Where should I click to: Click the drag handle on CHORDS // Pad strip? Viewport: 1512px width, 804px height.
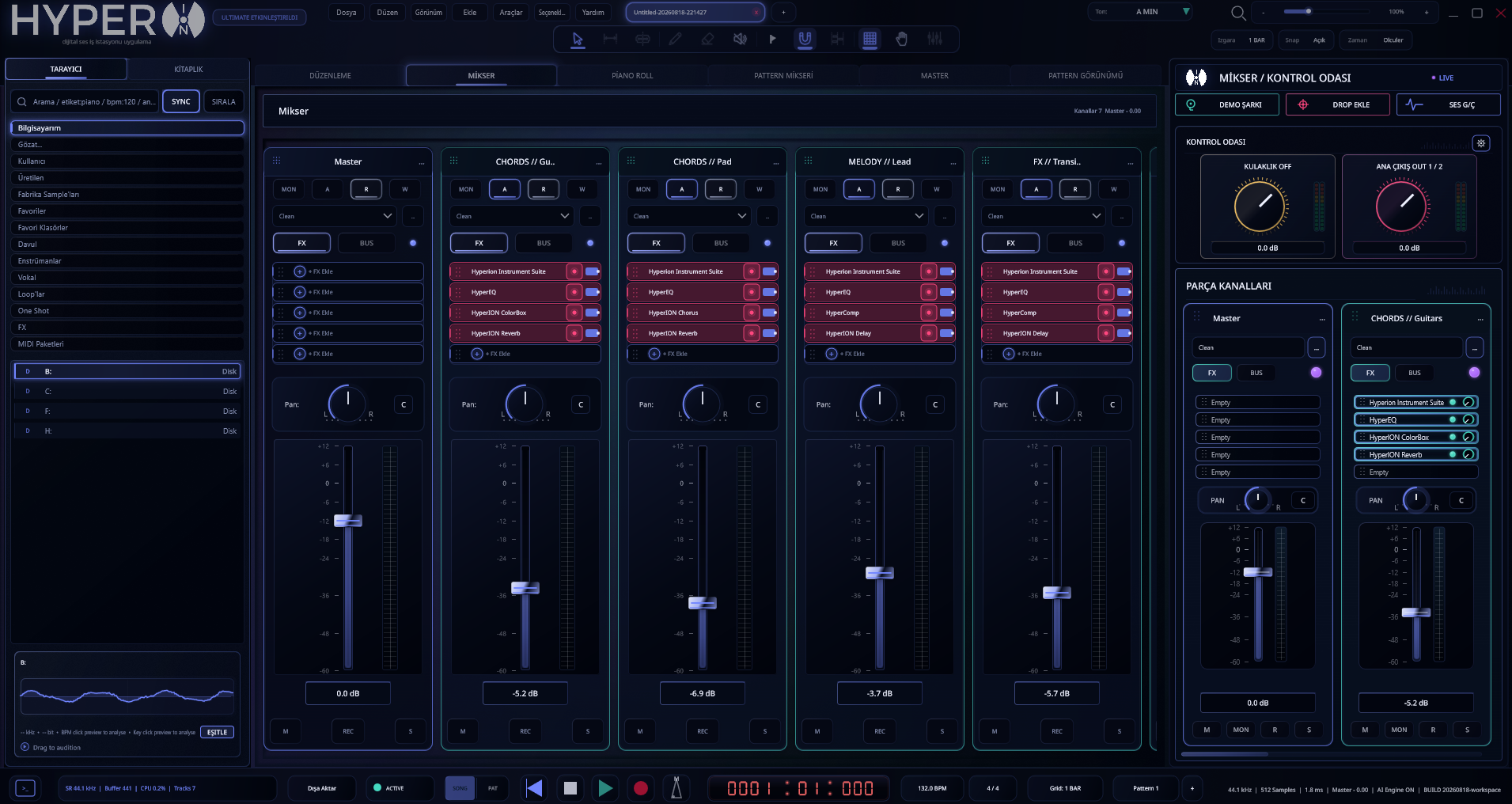pyautogui.click(x=631, y=161)
